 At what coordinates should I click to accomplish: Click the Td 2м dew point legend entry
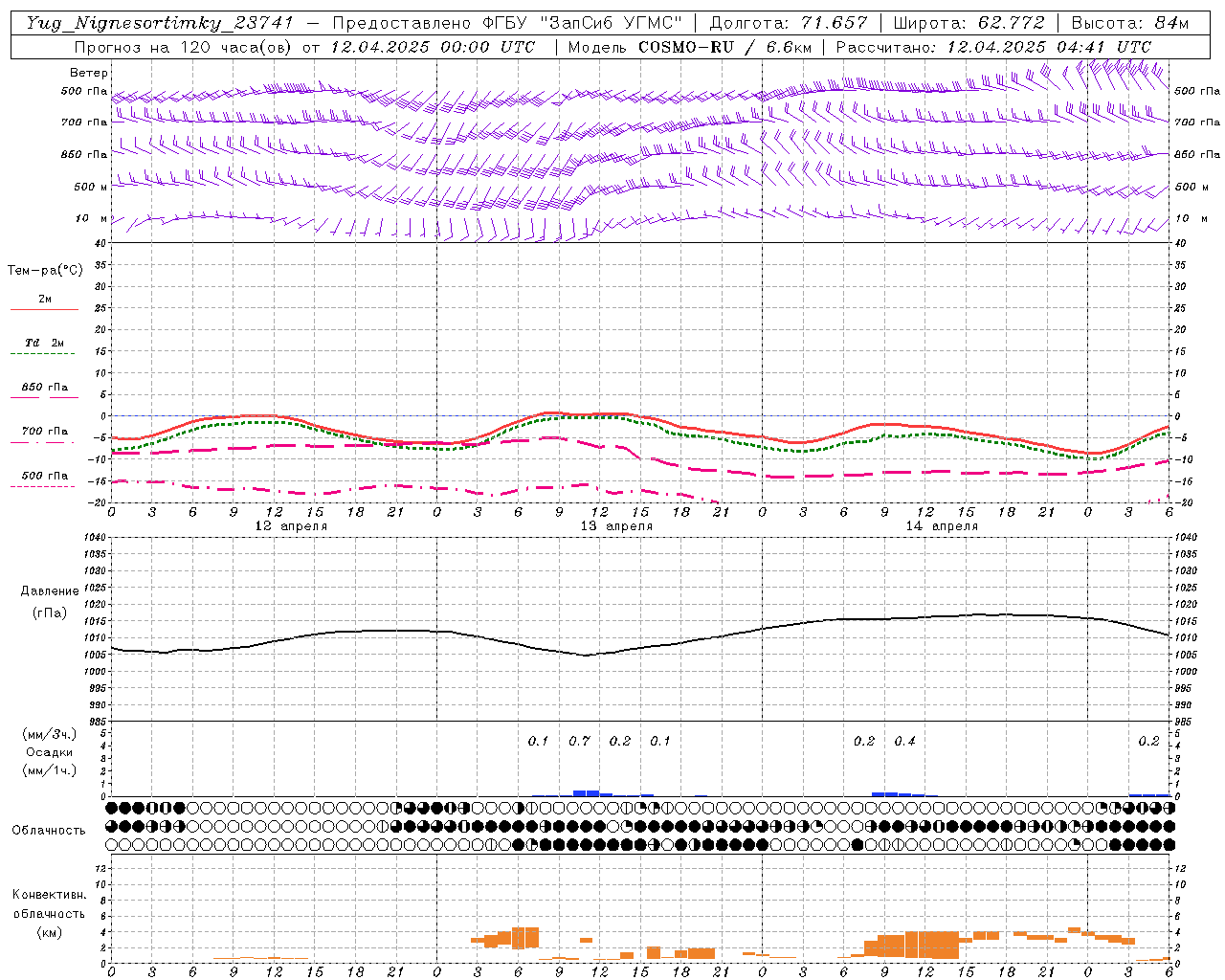coord(45,343)
